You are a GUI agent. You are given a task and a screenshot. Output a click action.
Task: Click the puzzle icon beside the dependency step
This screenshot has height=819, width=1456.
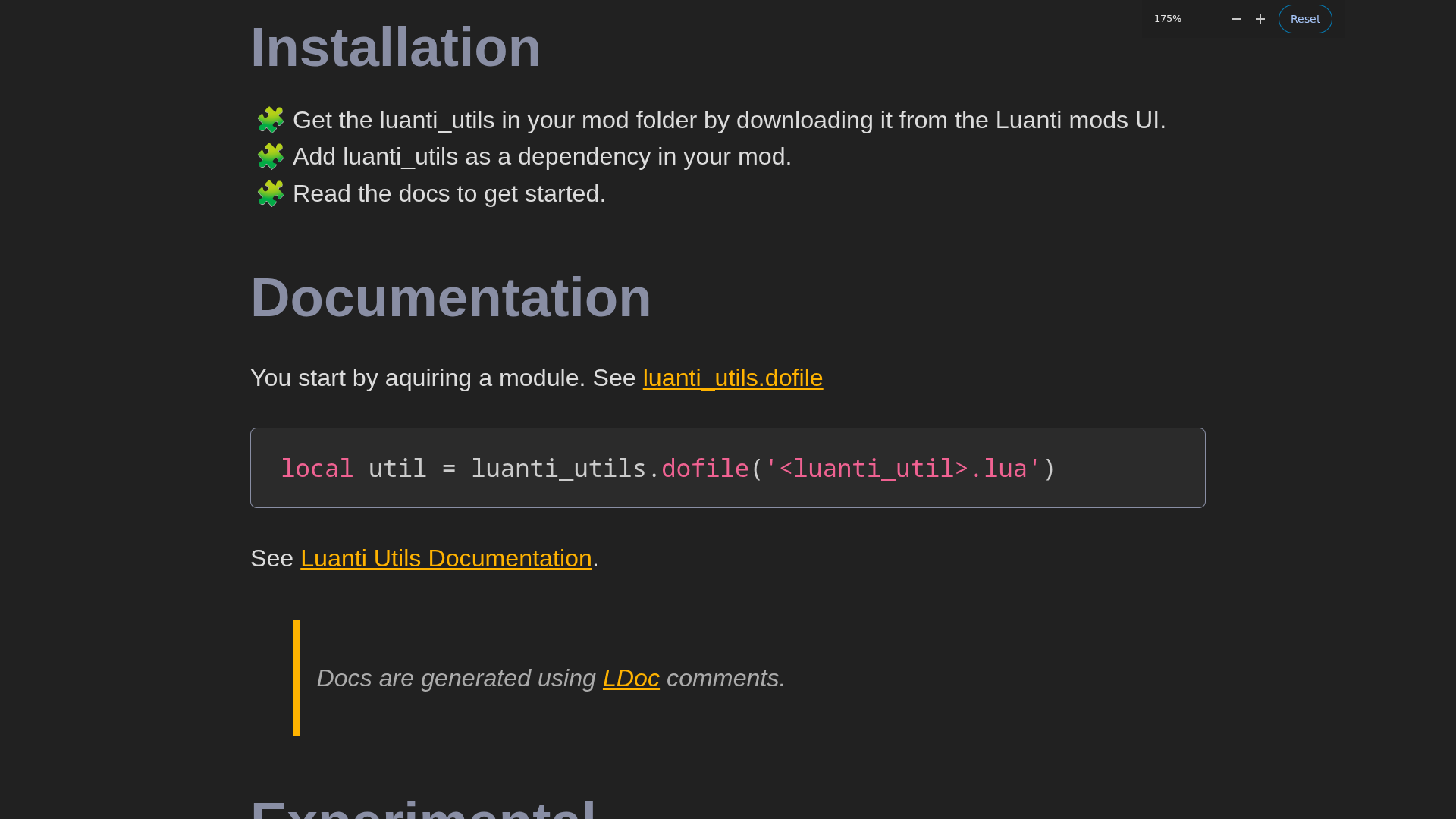(x=270, y=156)
